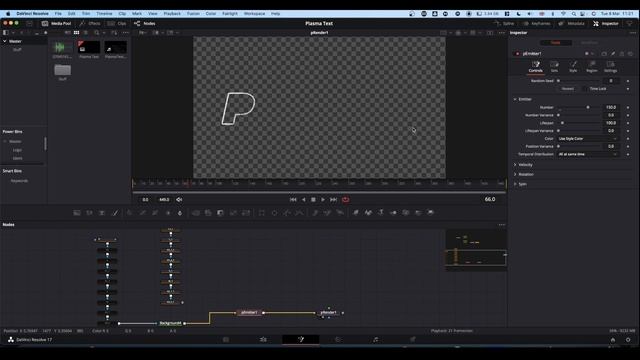The width and height of the screenshot is (640, 360).
Task: Open the Deliver page with the rocket icon
Action: pyautogui.click(x=413, y=339)
